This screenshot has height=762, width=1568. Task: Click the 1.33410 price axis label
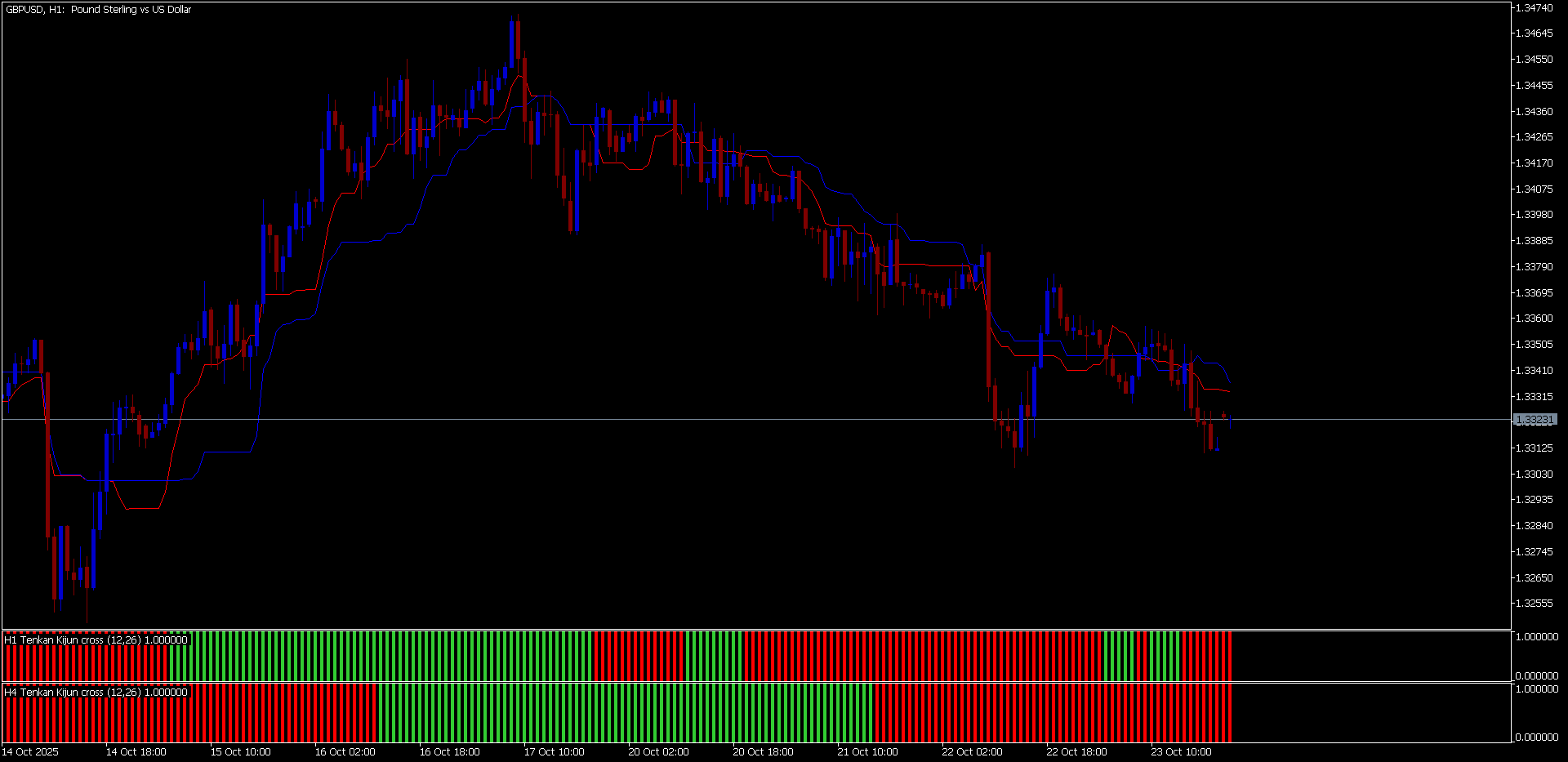(x=1534, y=371)
